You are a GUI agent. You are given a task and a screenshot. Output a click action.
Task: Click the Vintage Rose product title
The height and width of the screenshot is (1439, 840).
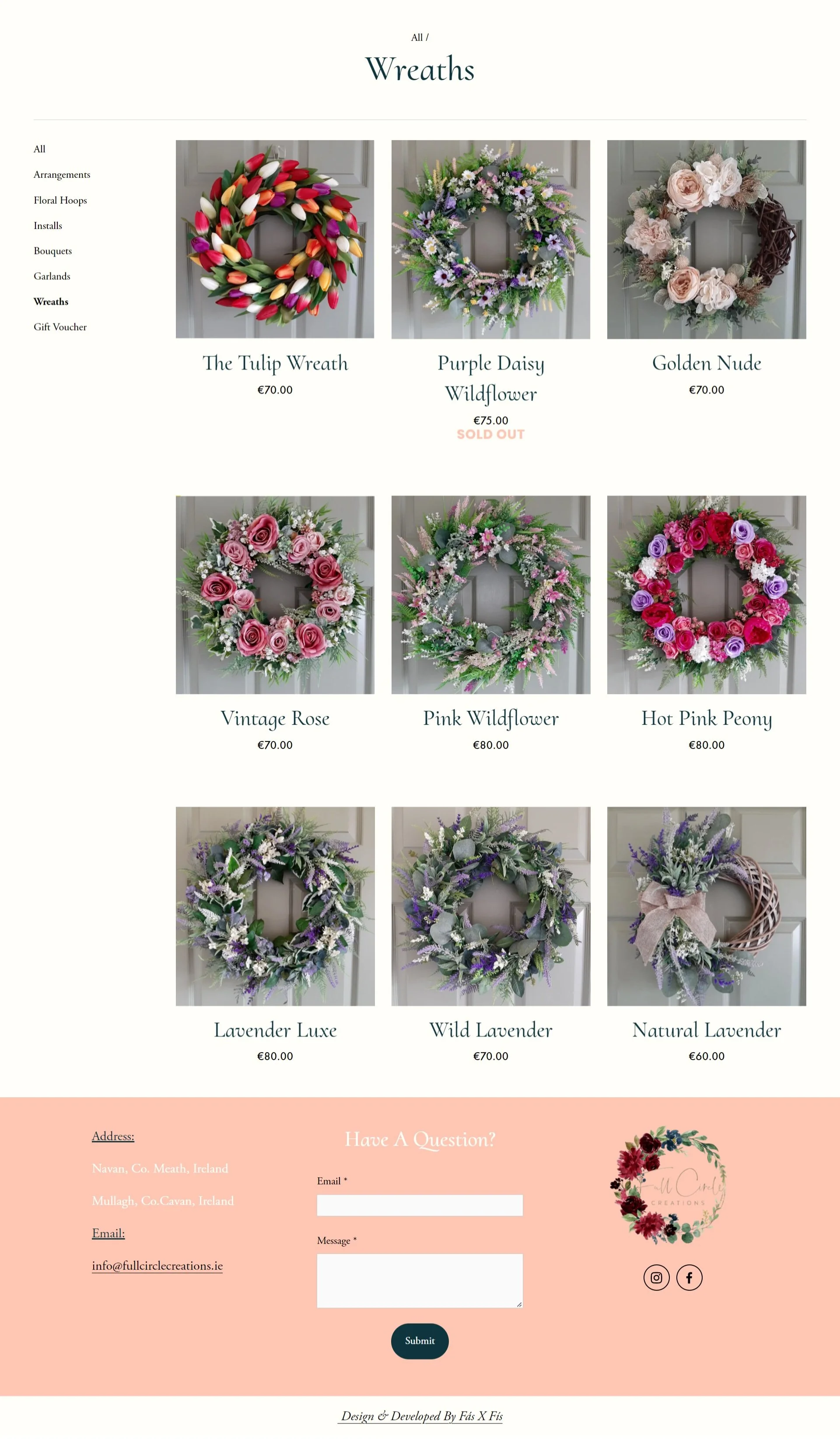tap(275, 718)
